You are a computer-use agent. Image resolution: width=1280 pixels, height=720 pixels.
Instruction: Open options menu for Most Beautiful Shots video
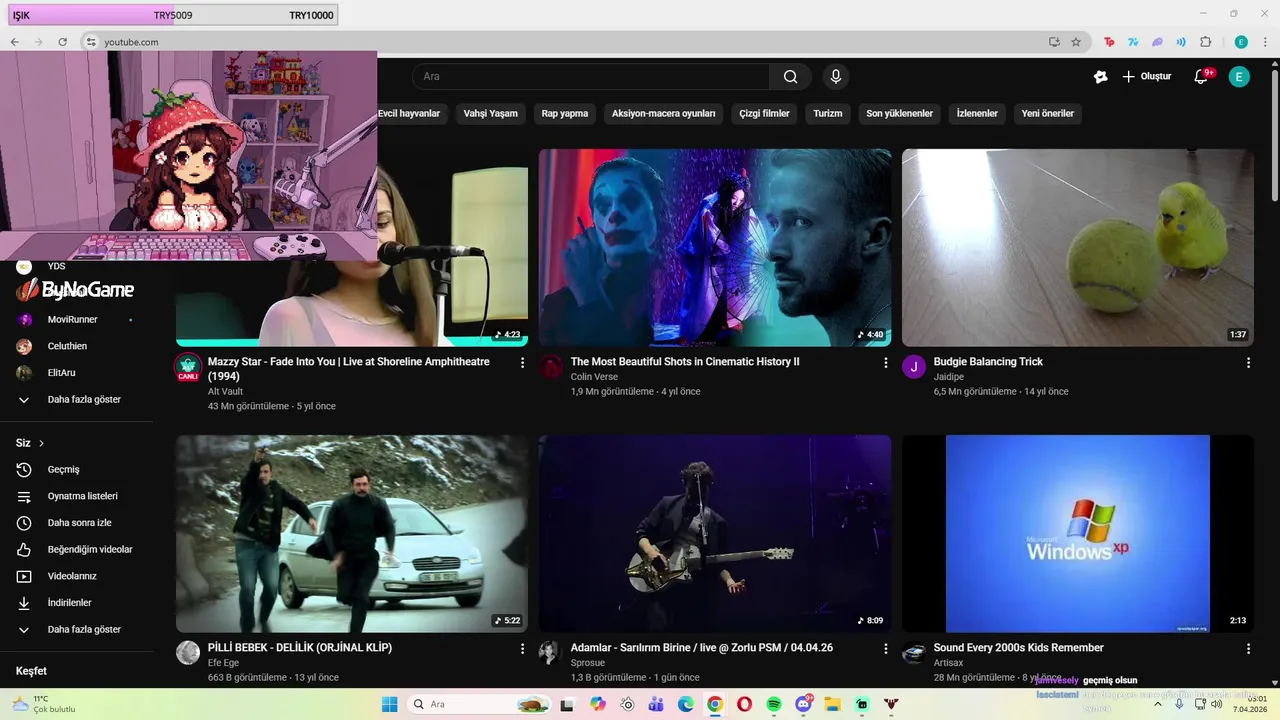click(885, 363)
